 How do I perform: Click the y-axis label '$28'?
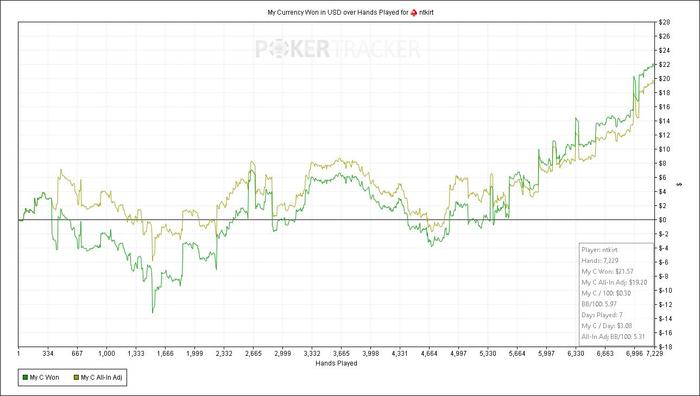pos(664,22)
